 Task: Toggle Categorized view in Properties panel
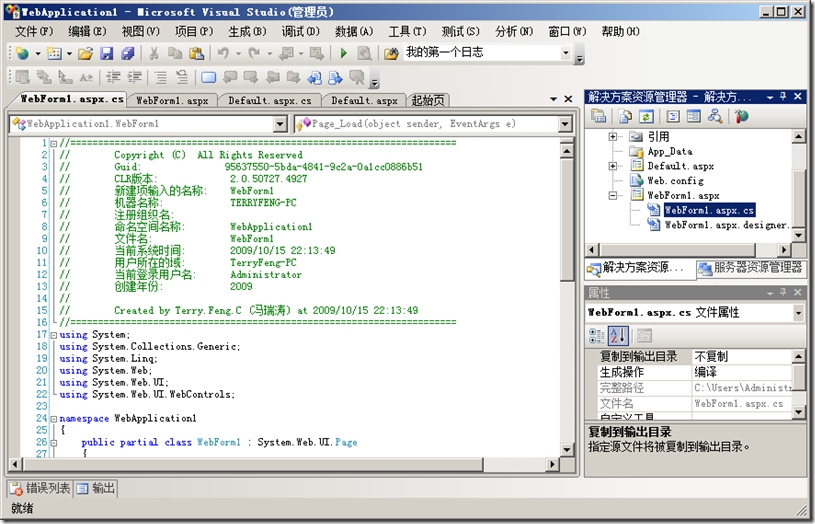click(x=596, y=336)
